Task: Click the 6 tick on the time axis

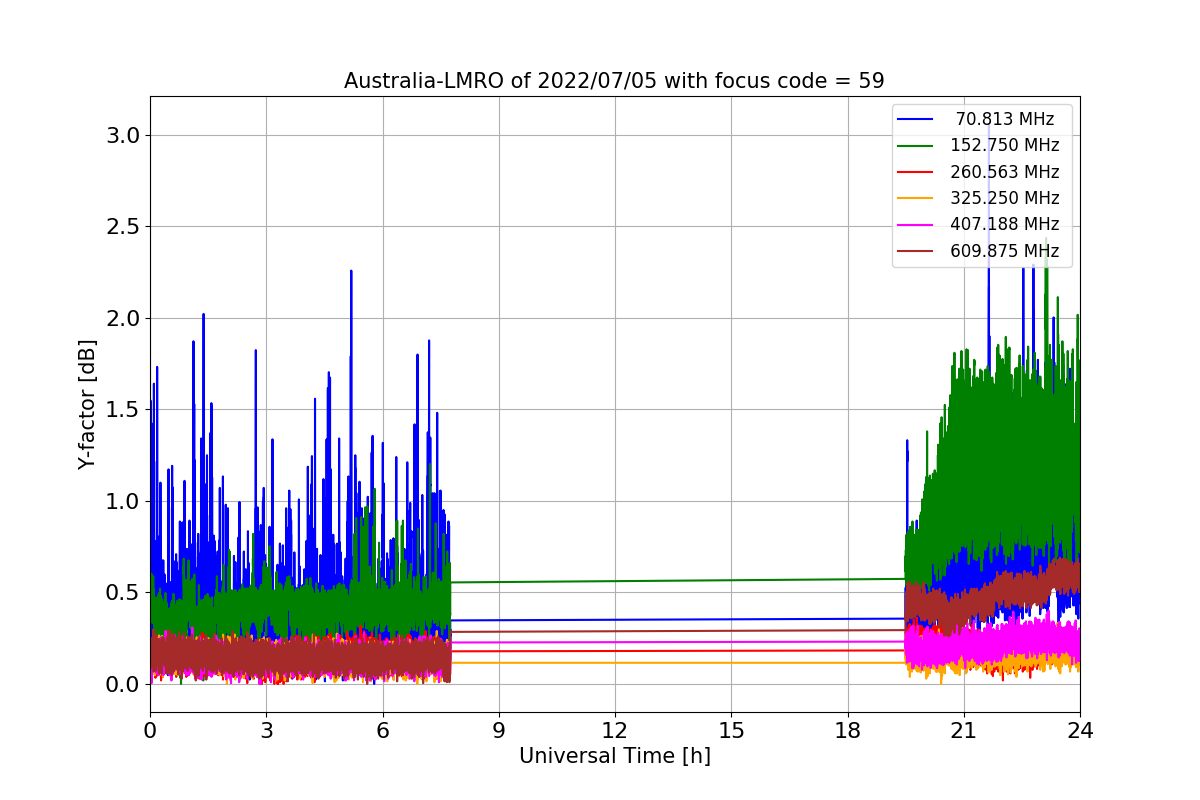Action: (x=382, y=731)
